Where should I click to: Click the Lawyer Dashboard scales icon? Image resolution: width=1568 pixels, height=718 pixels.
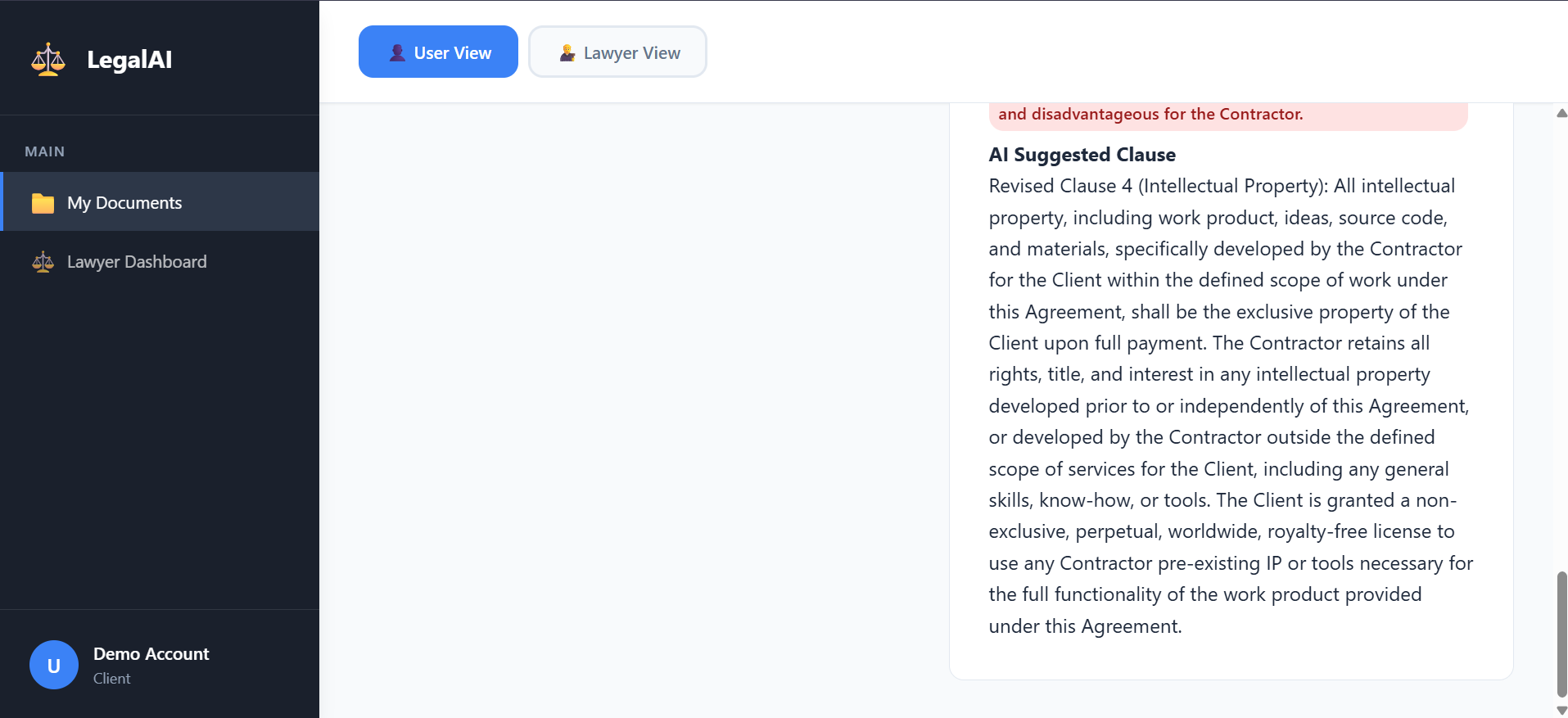(43, 262)
